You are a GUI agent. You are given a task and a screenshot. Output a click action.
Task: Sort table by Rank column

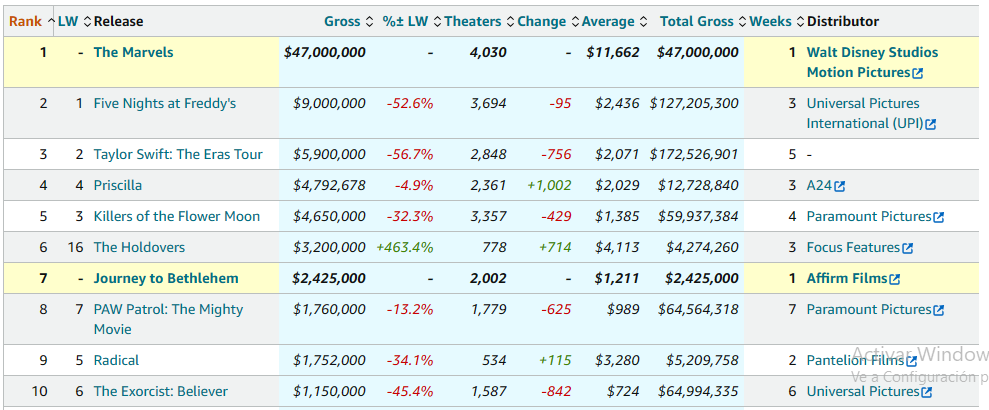tap(25, 21)
